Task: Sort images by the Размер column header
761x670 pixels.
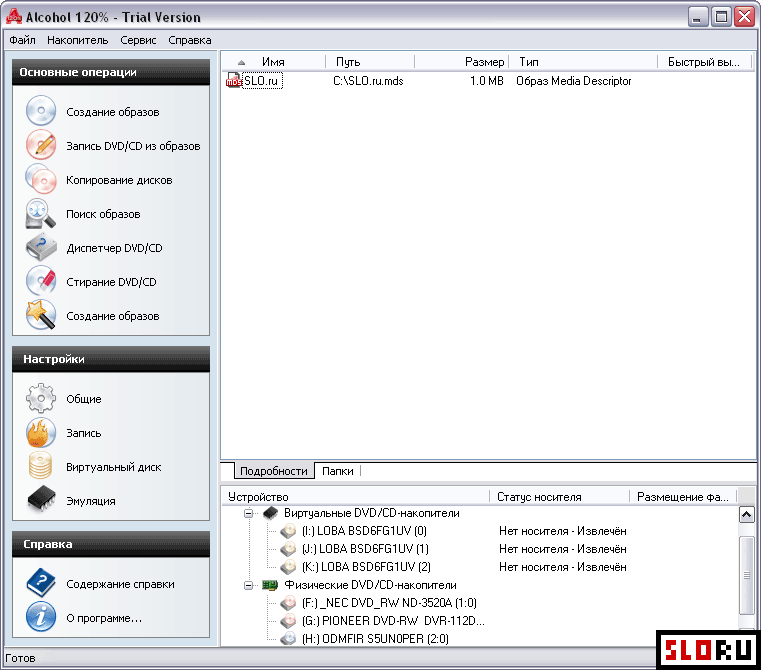Action: coord(461,62)
